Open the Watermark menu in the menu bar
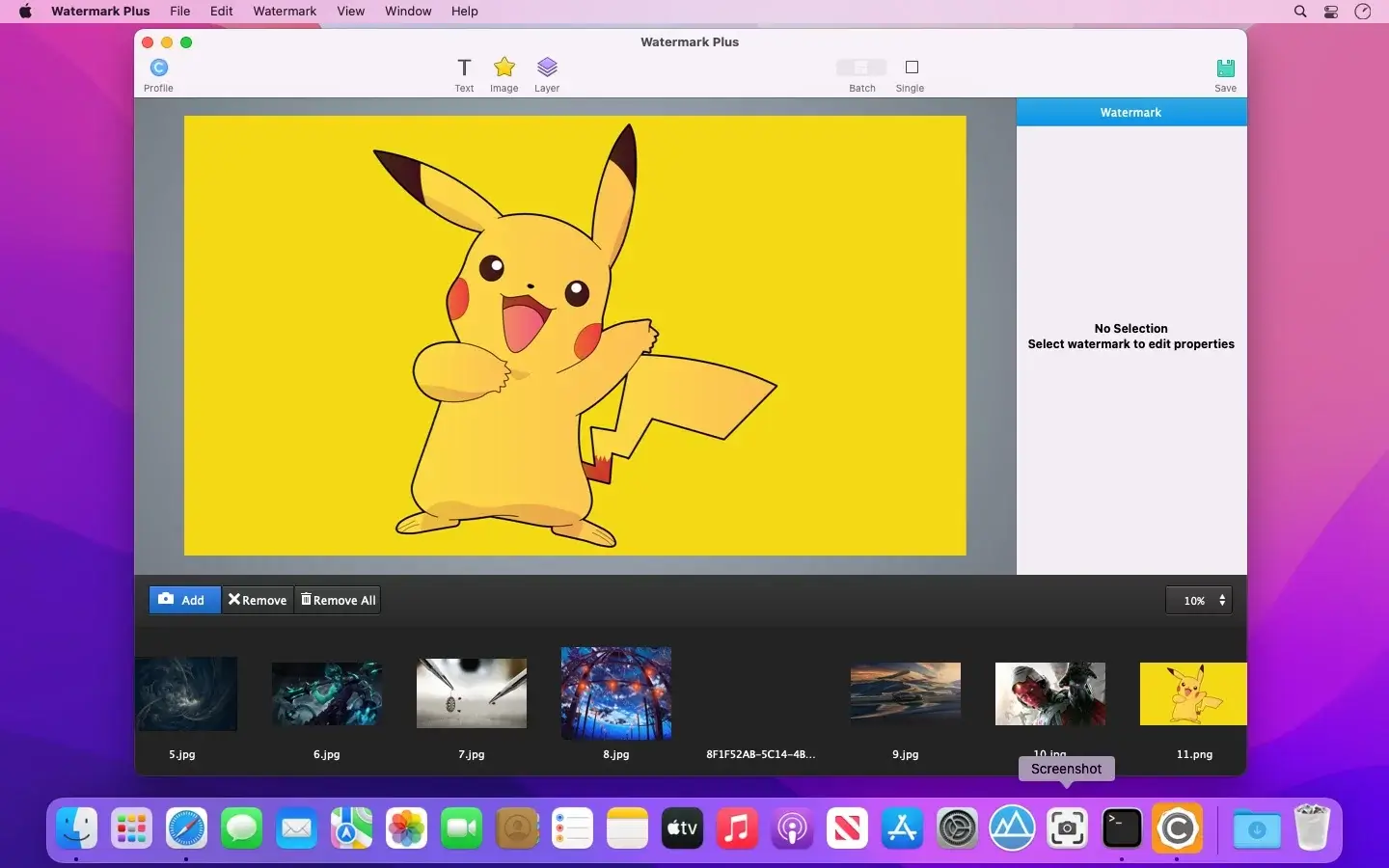This screenshot has height=868, width=1389. tap(285, 12)
